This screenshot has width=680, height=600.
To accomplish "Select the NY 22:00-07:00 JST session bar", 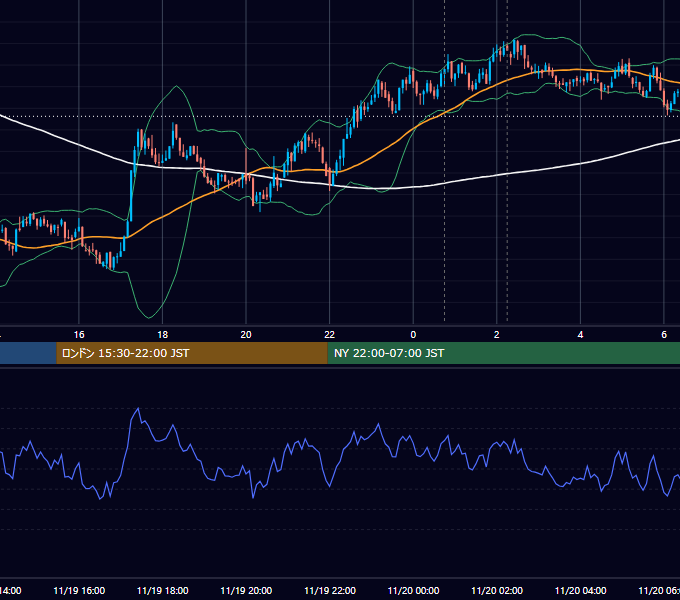I will (503, 353).
